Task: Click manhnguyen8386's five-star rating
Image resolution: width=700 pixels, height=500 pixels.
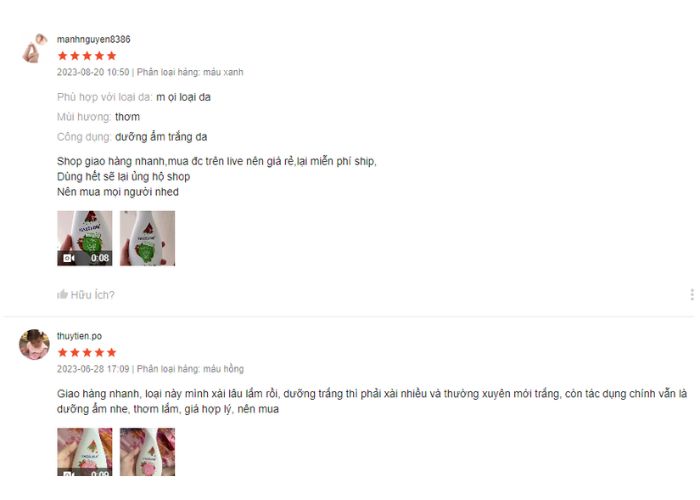Action: pos(87,56)
